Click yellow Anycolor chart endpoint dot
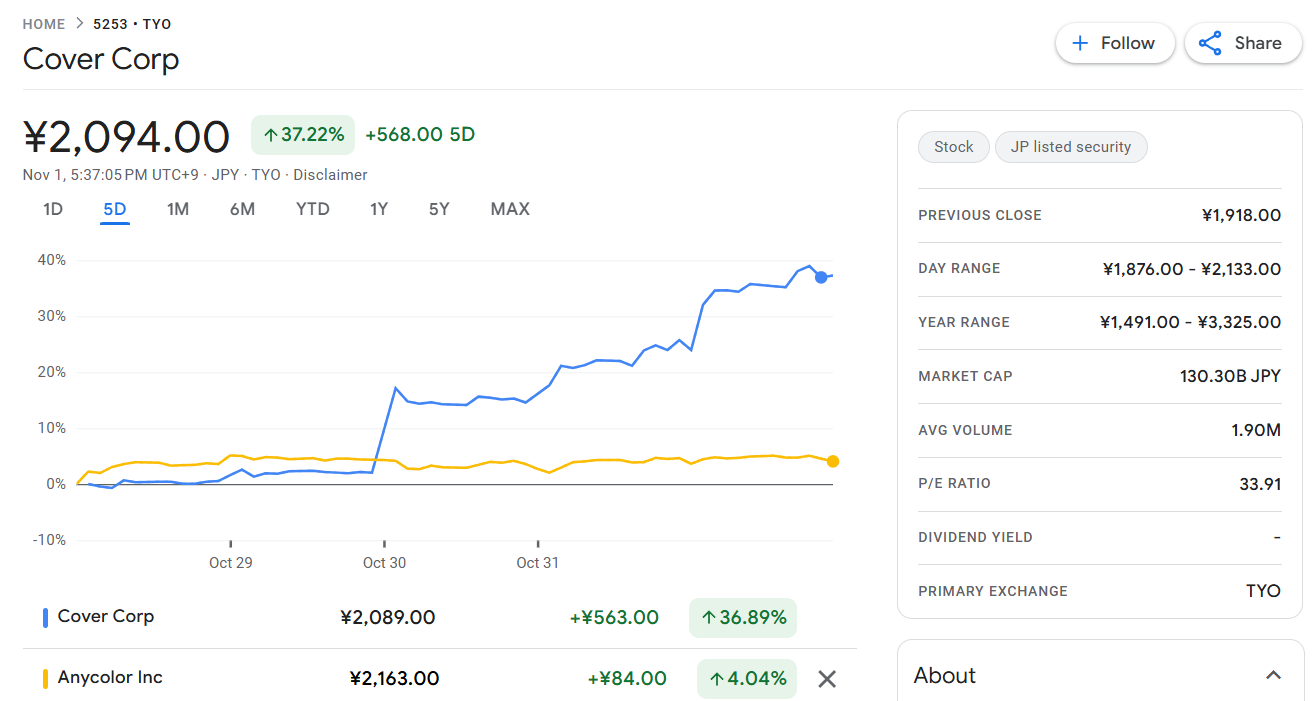 point(833,461)
